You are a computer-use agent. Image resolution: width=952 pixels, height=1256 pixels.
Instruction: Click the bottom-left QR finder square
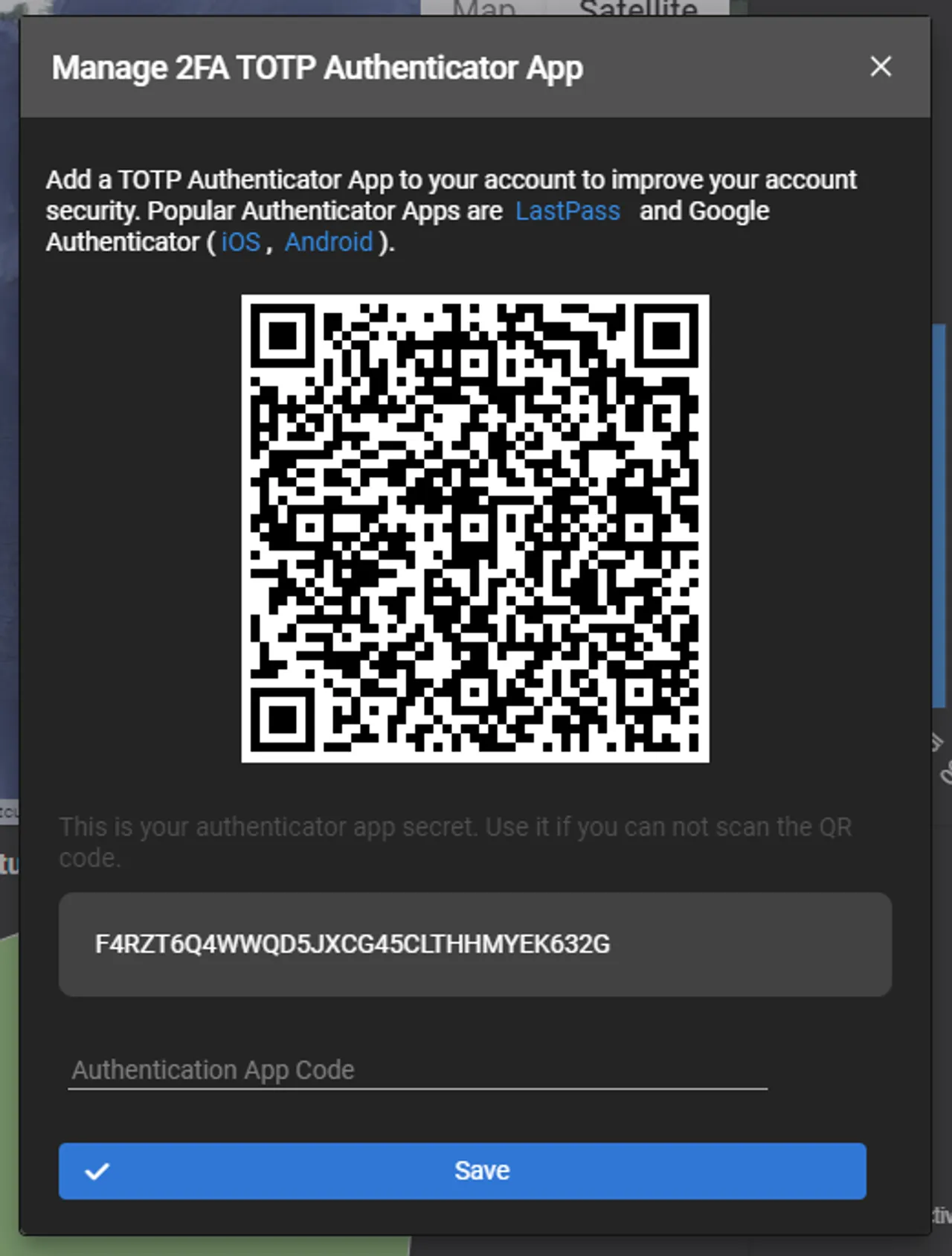coord(283,720)
